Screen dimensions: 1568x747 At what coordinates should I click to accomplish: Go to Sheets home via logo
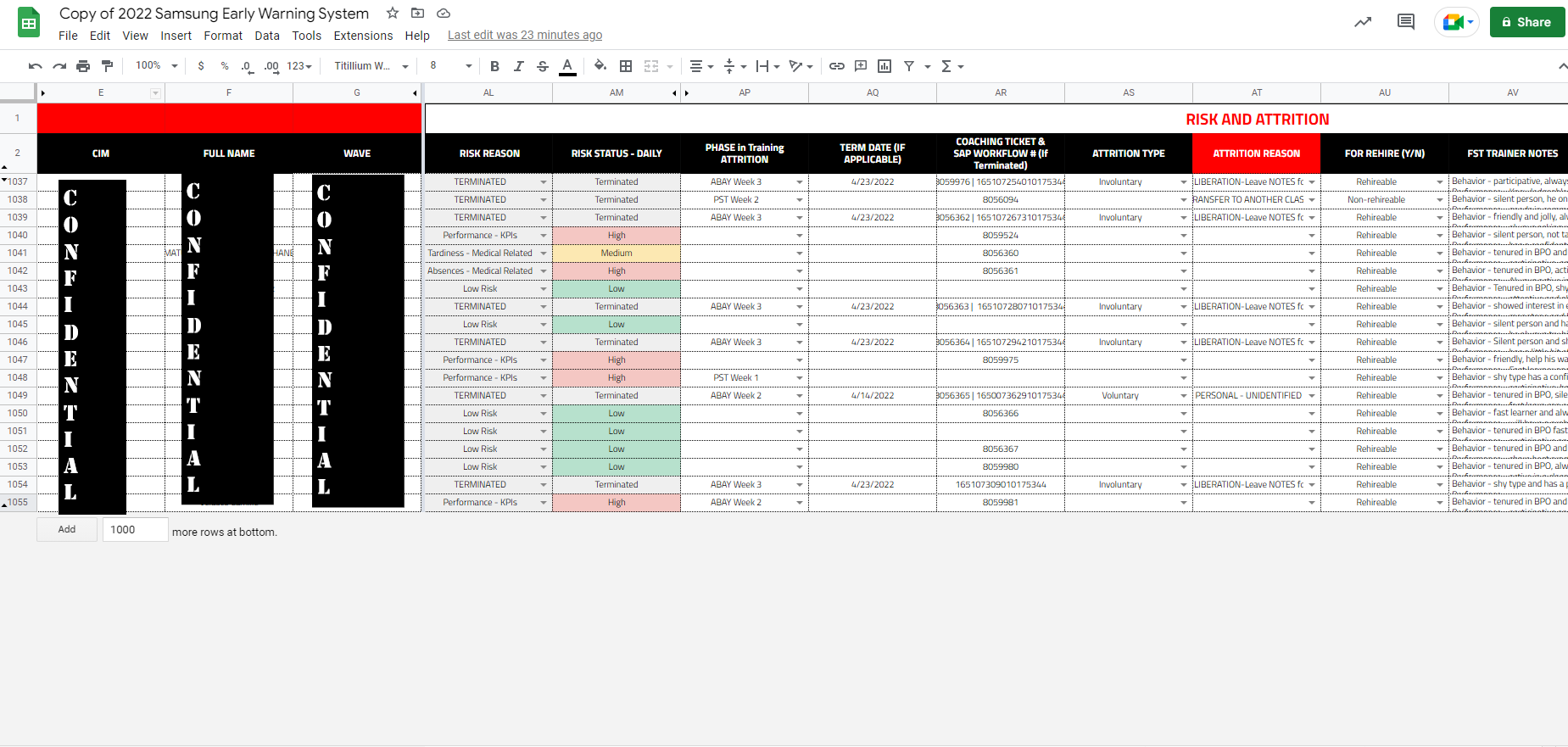pos(29,23)
